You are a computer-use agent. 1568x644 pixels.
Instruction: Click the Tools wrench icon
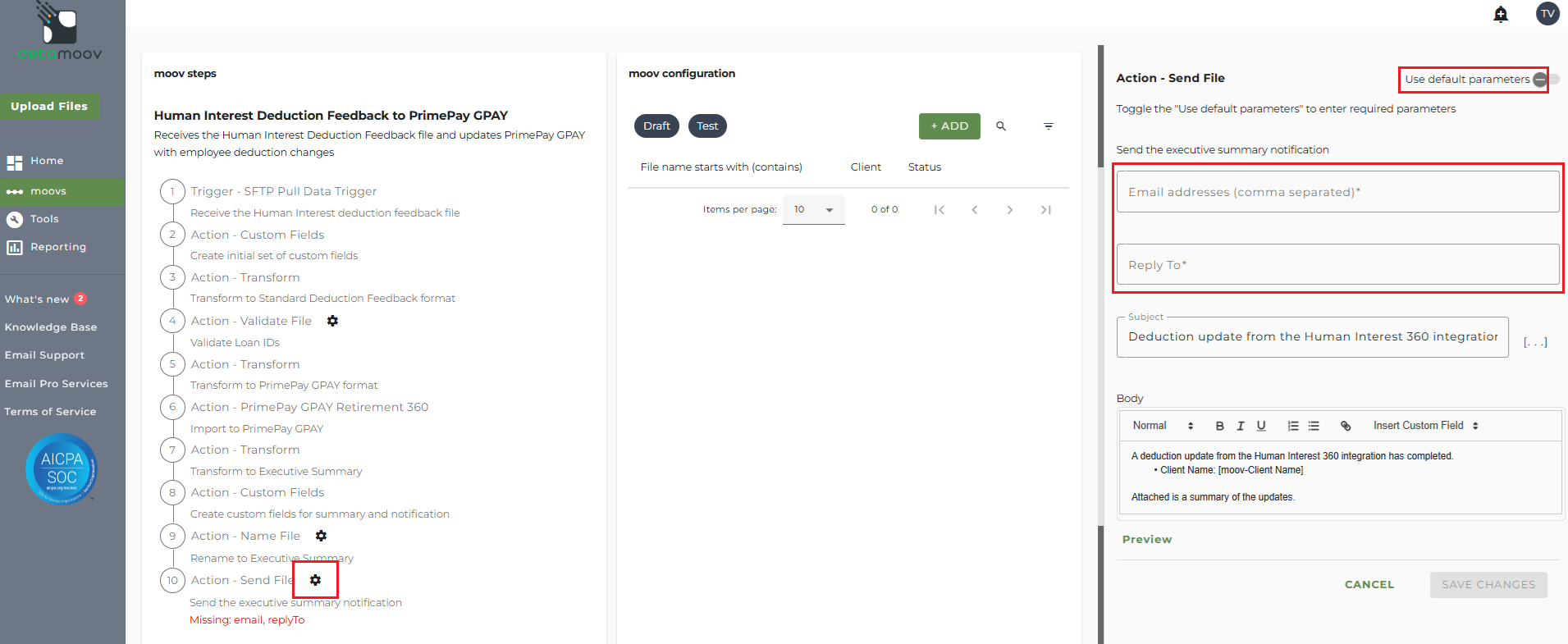[x=15, y=219]
